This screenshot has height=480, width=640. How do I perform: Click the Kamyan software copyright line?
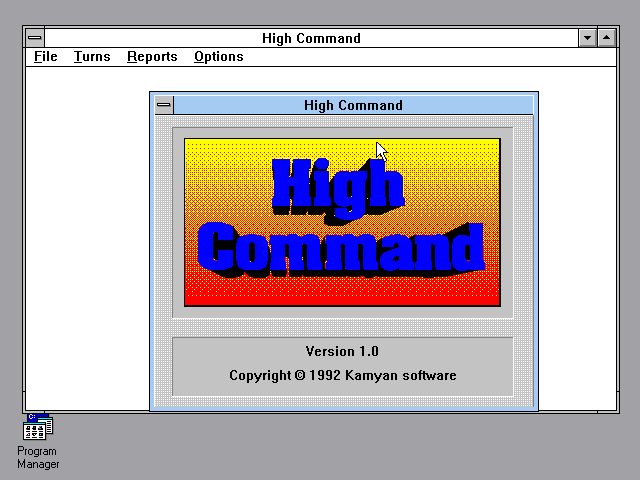click(342, 376)
